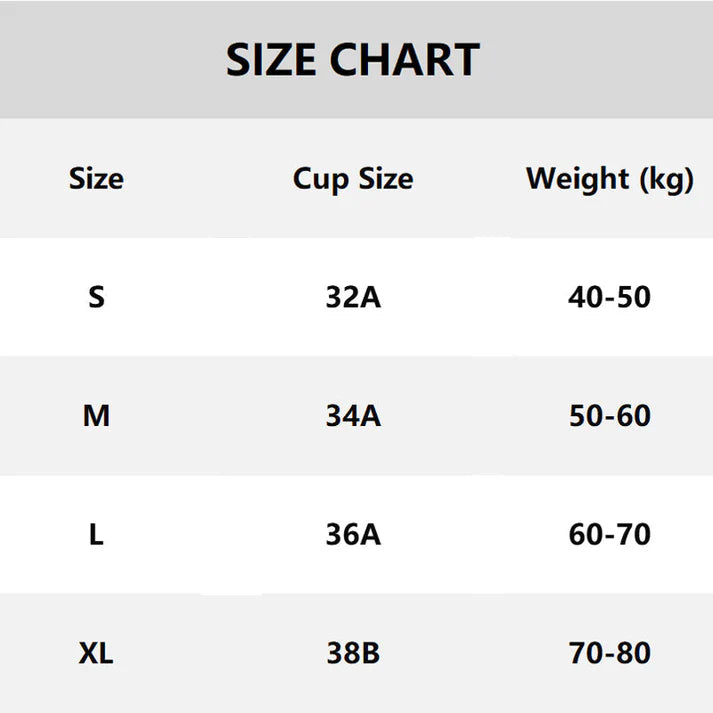Choose the 50-60 weight range
The width and height of the screenshot is (713, 713).
(x=609, y=416)
